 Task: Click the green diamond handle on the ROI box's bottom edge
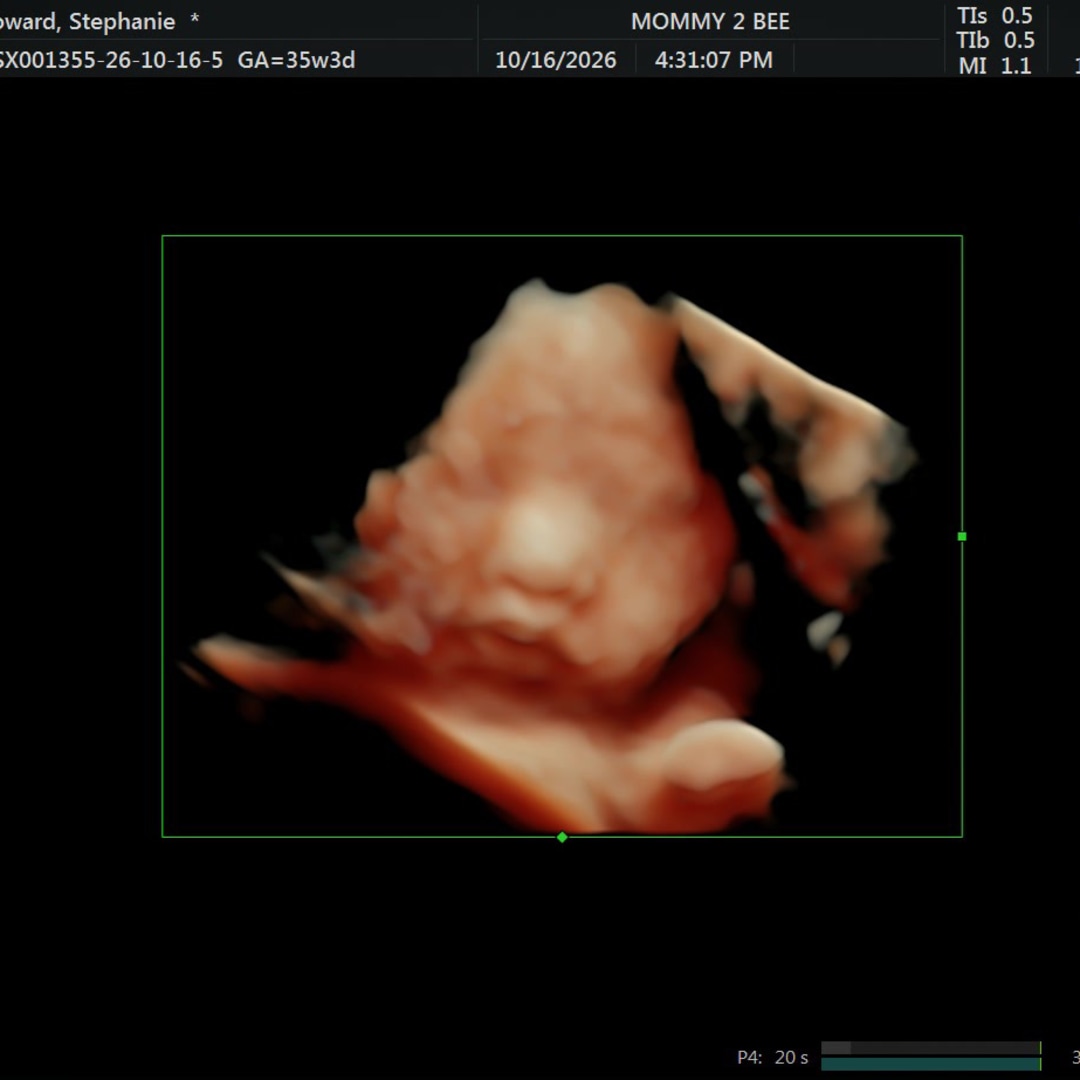pos(562,837)
